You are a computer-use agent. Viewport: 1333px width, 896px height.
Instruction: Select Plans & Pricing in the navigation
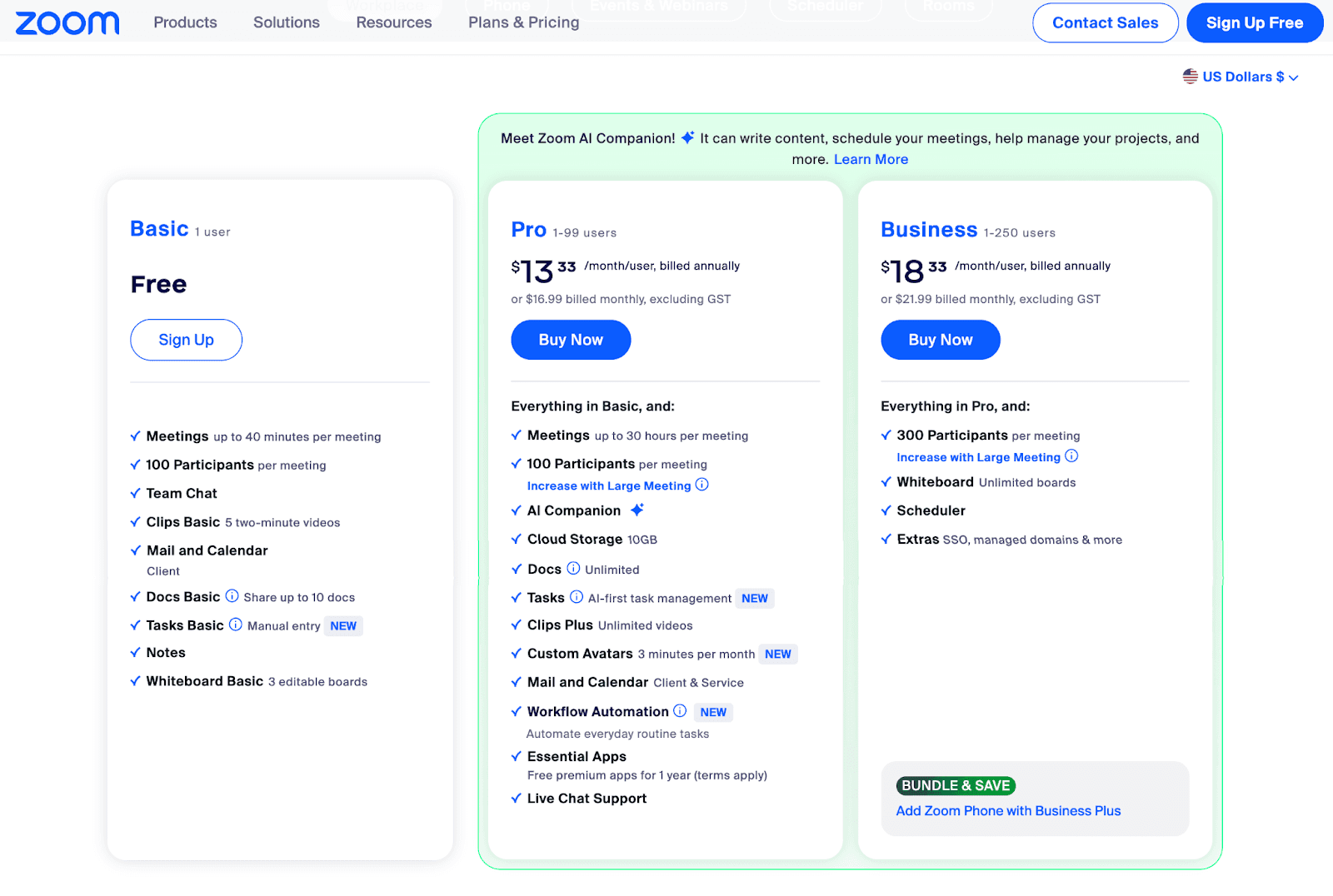point(523,22)
